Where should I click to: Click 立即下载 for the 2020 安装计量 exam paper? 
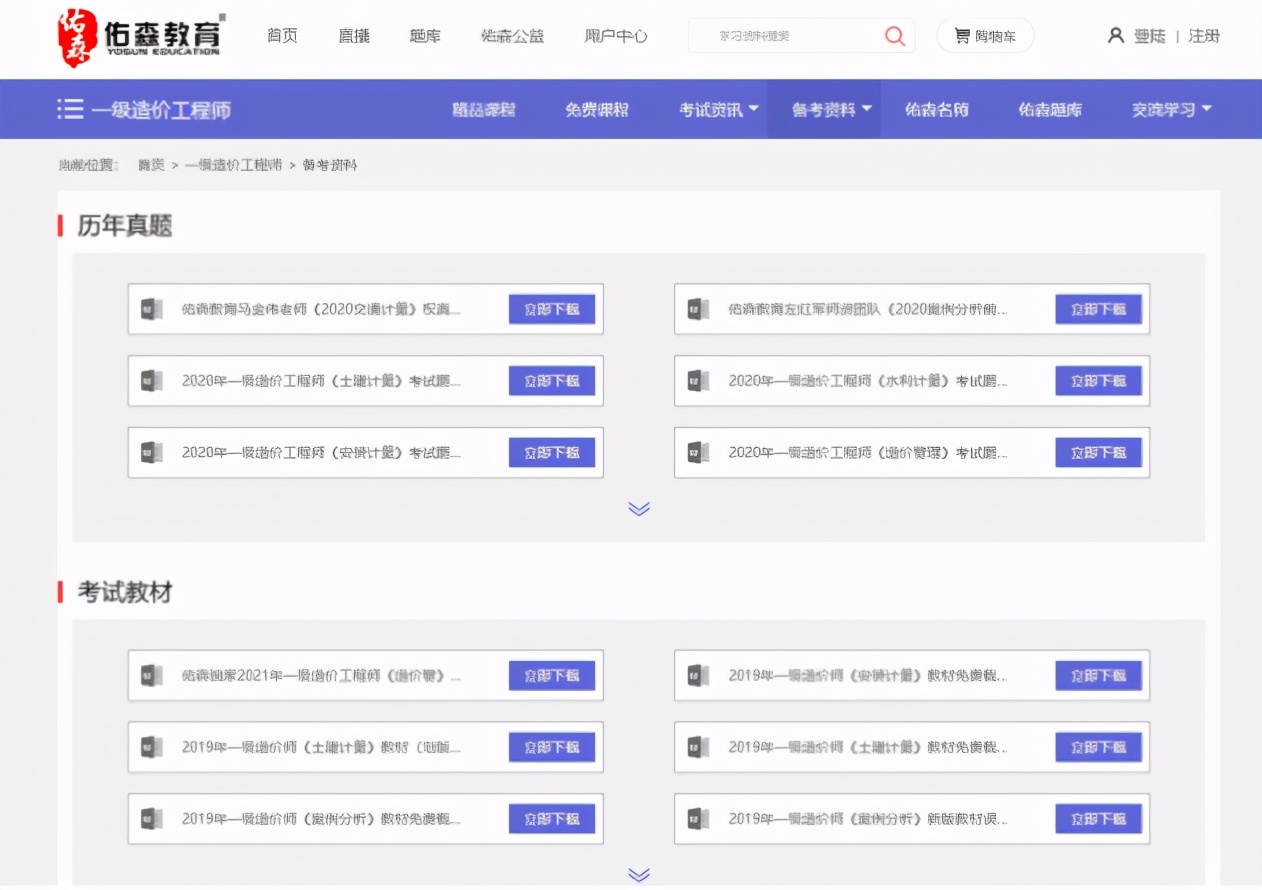[551, 452]
